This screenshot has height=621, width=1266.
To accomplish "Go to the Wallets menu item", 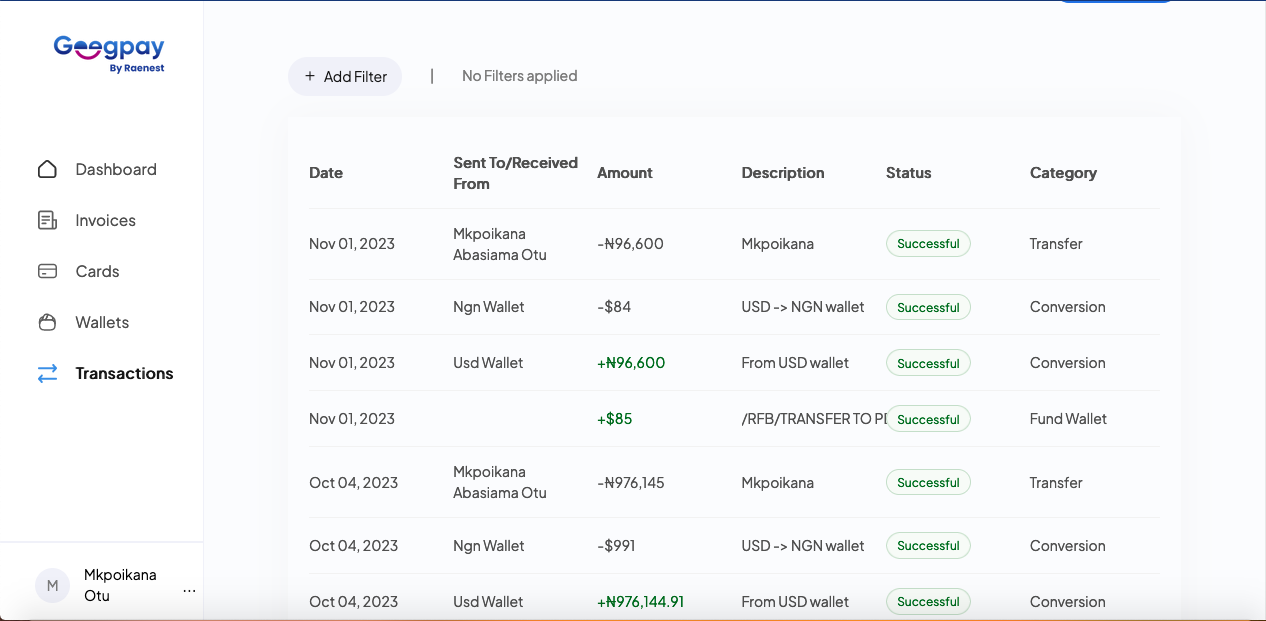I will (x=102, y=322).
